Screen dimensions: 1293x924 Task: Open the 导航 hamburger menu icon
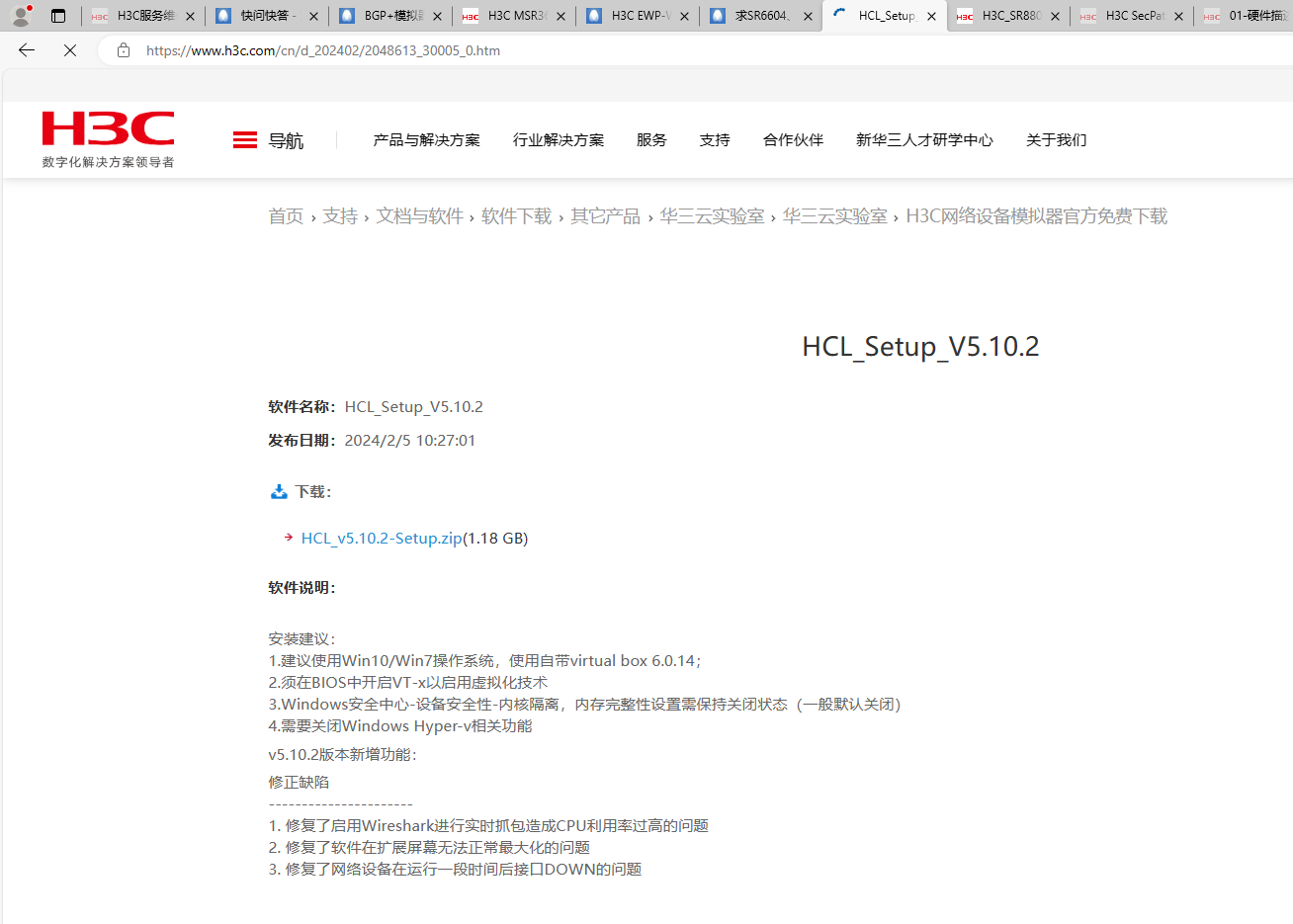[x=245, y=140]
